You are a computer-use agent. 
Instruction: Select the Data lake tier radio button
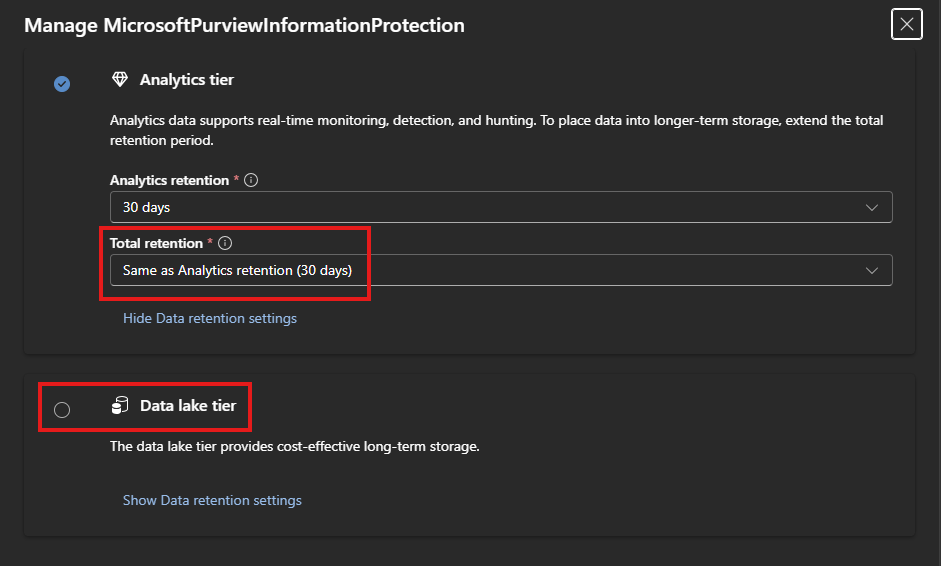tap(62, 410)
